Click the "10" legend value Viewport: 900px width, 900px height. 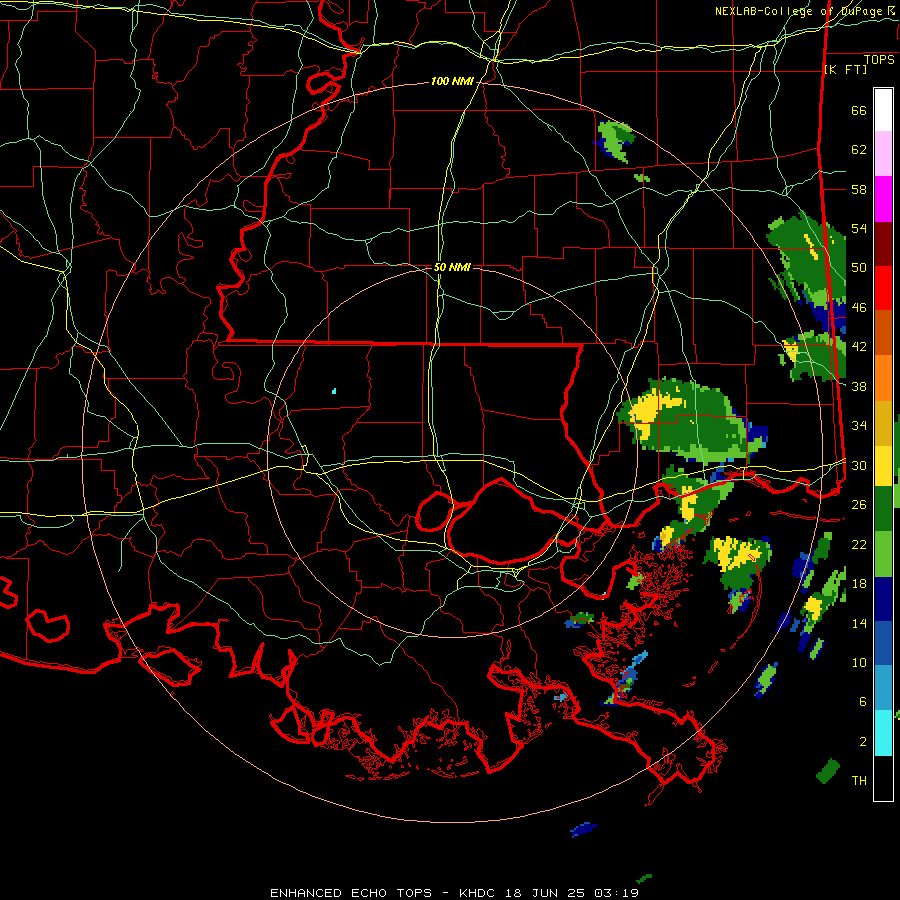point(859,662)
